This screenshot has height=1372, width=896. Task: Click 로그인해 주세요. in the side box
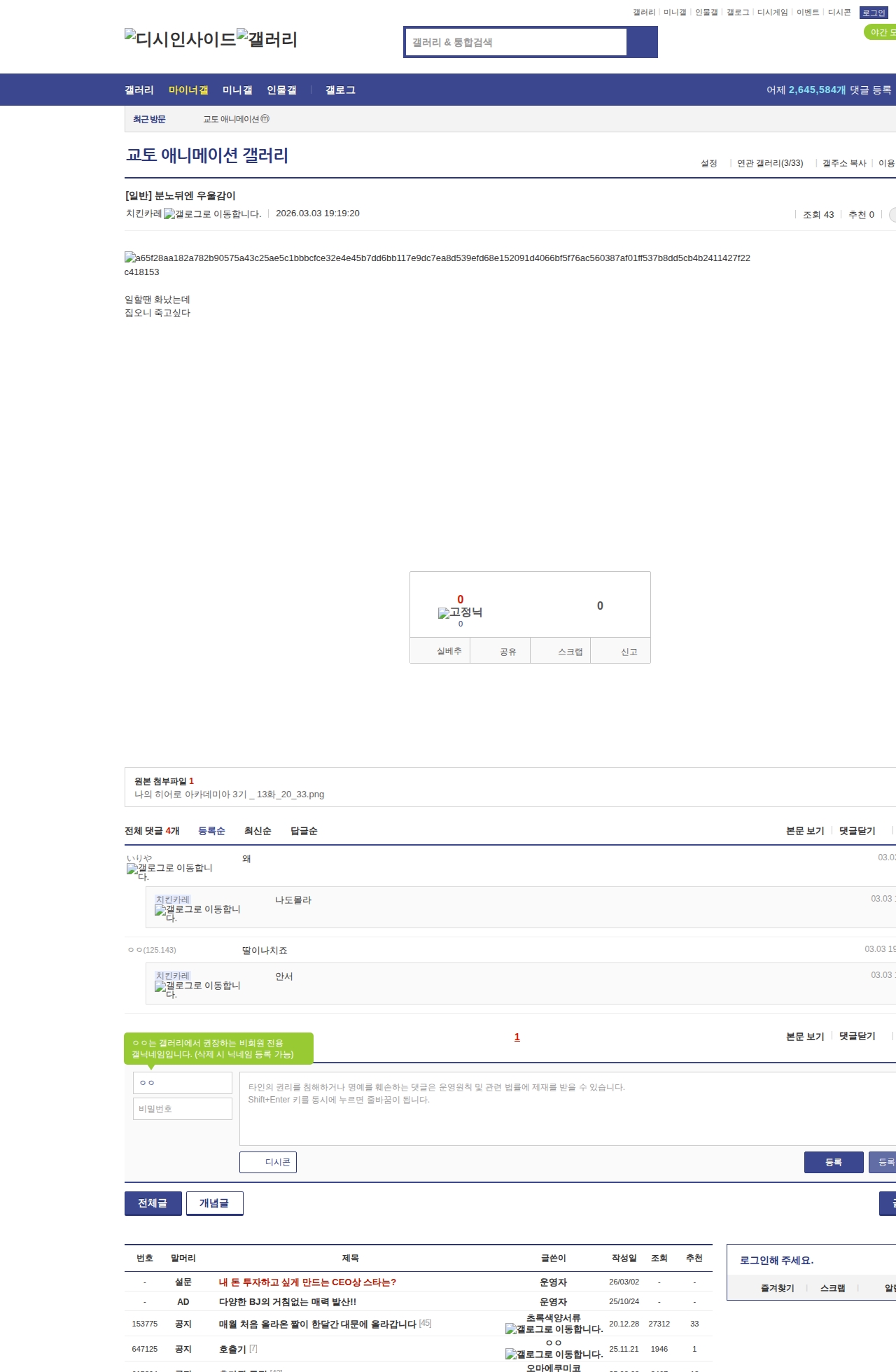point(776,1260)
